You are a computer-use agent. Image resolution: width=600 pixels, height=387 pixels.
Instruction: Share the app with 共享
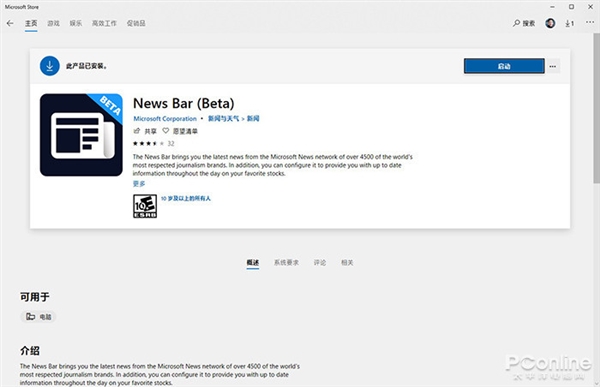pyautogui.click(x=145, y=131)
